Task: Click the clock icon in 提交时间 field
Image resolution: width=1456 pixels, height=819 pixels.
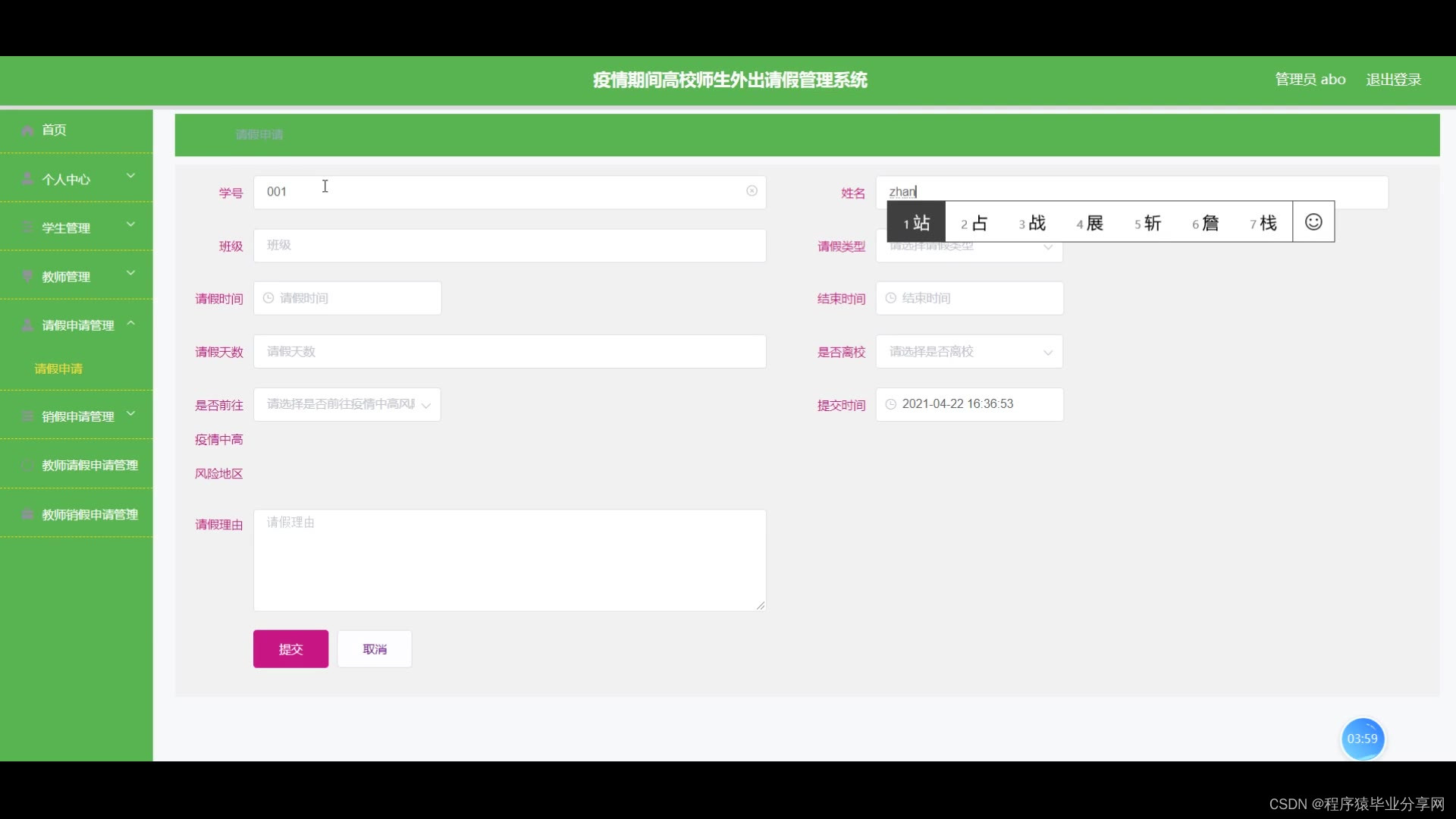Action: [x=891, y=404]
